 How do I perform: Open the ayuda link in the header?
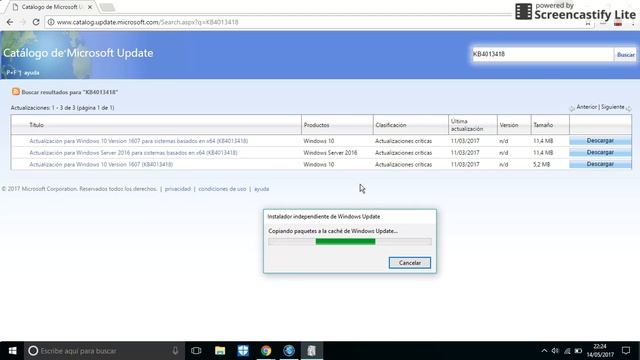tap(31, 73)
